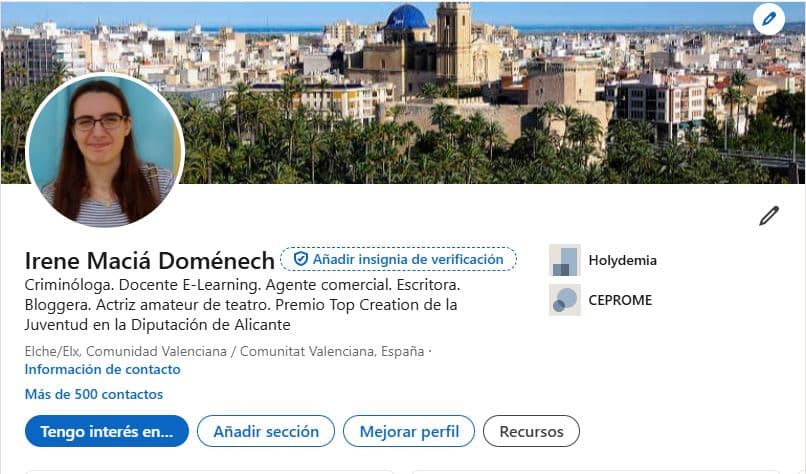Open profile intro editor via pencil icon
806x474 pixels.
(769, 216)
